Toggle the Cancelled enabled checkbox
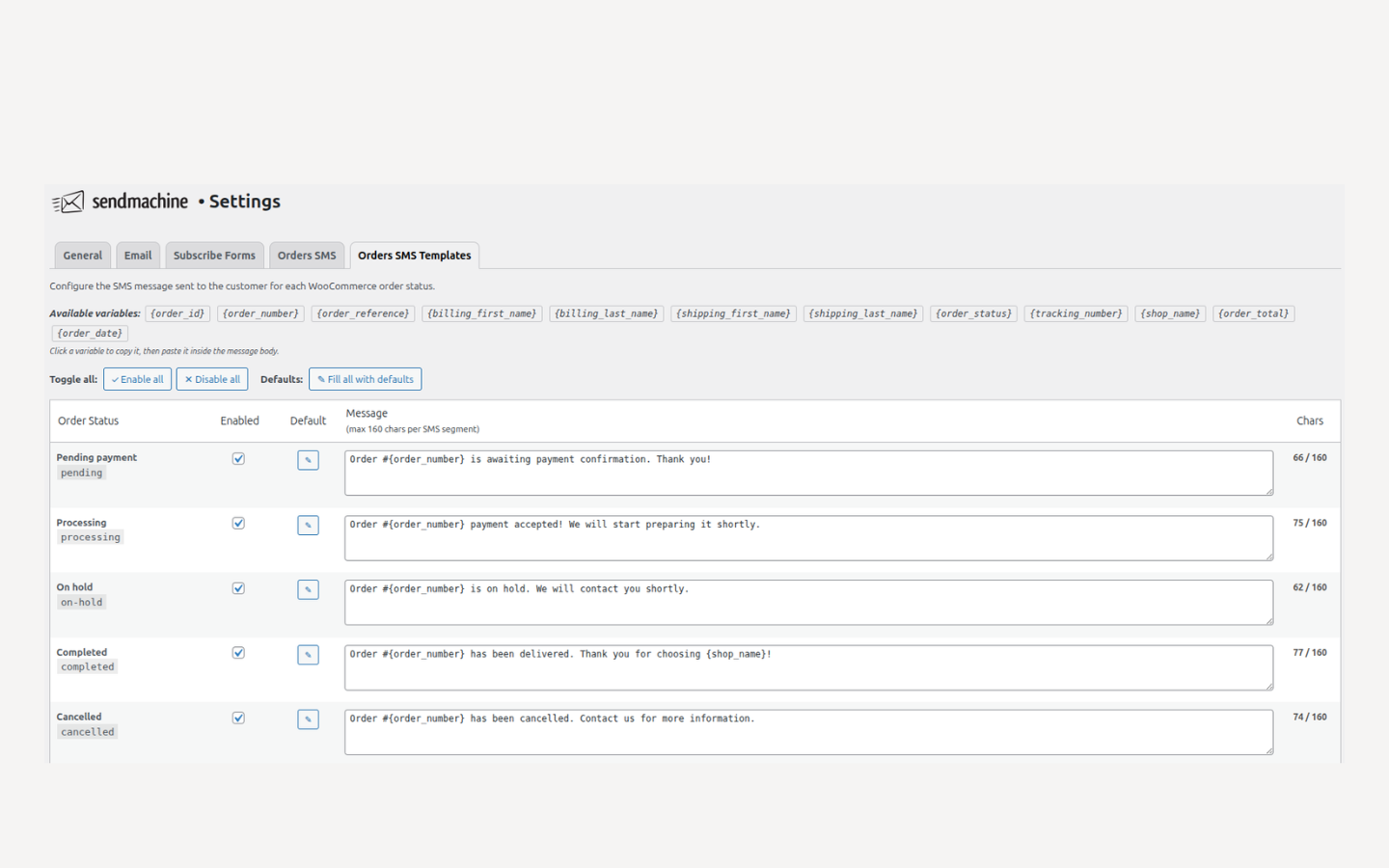 (238, 718)
